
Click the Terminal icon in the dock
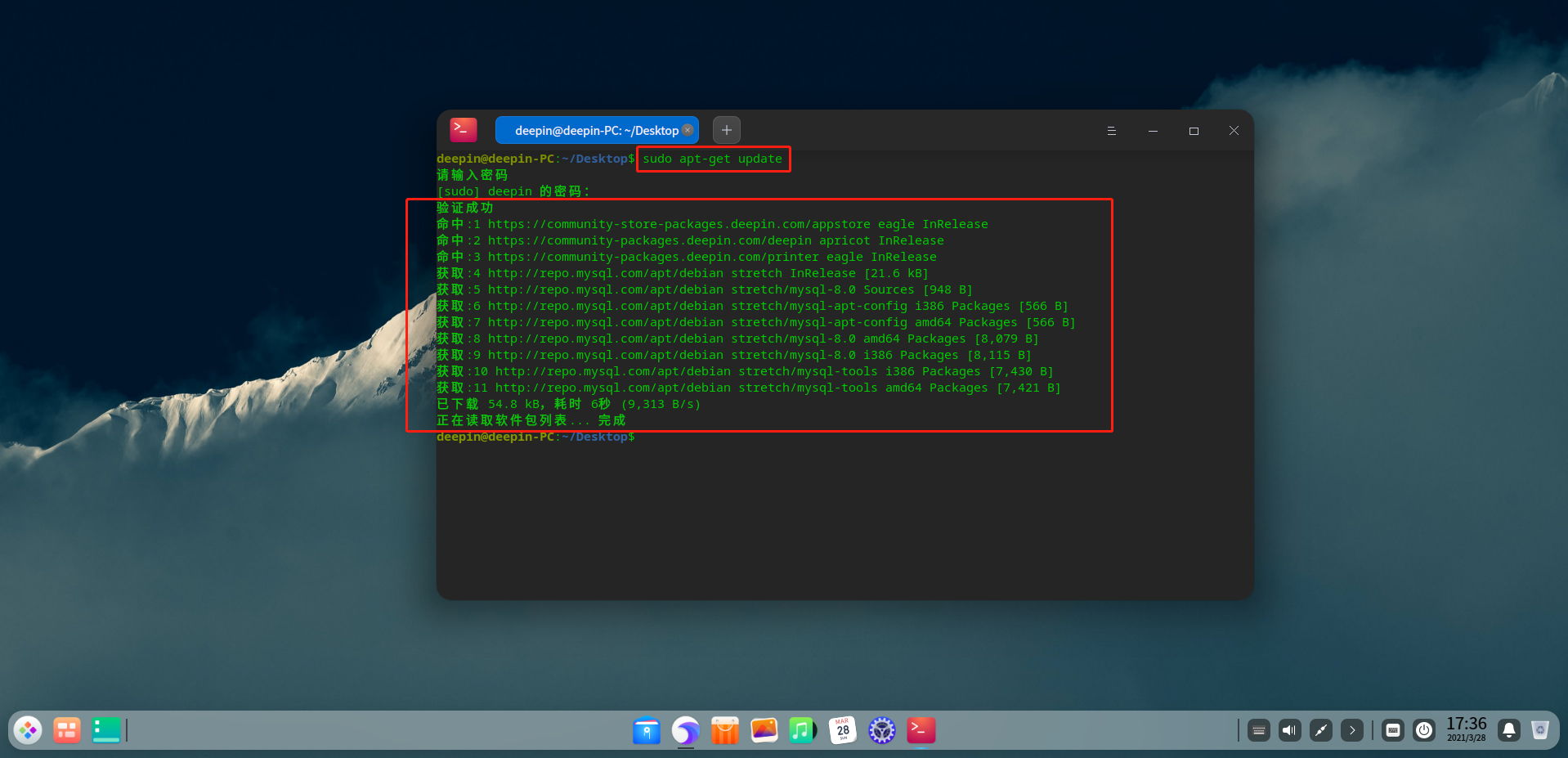[921, 730]
